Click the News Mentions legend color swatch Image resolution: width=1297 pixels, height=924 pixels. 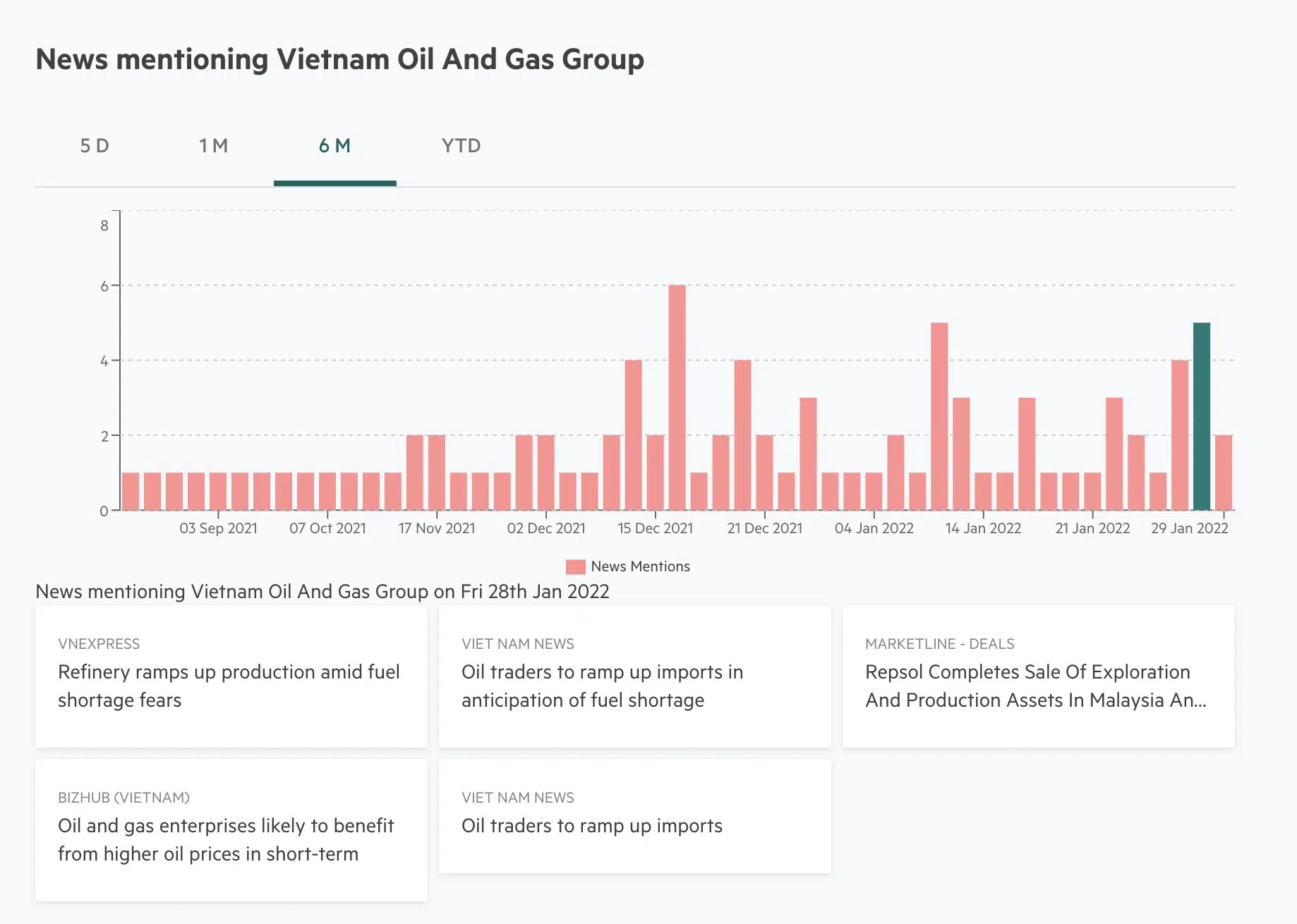tap(575, 566)
